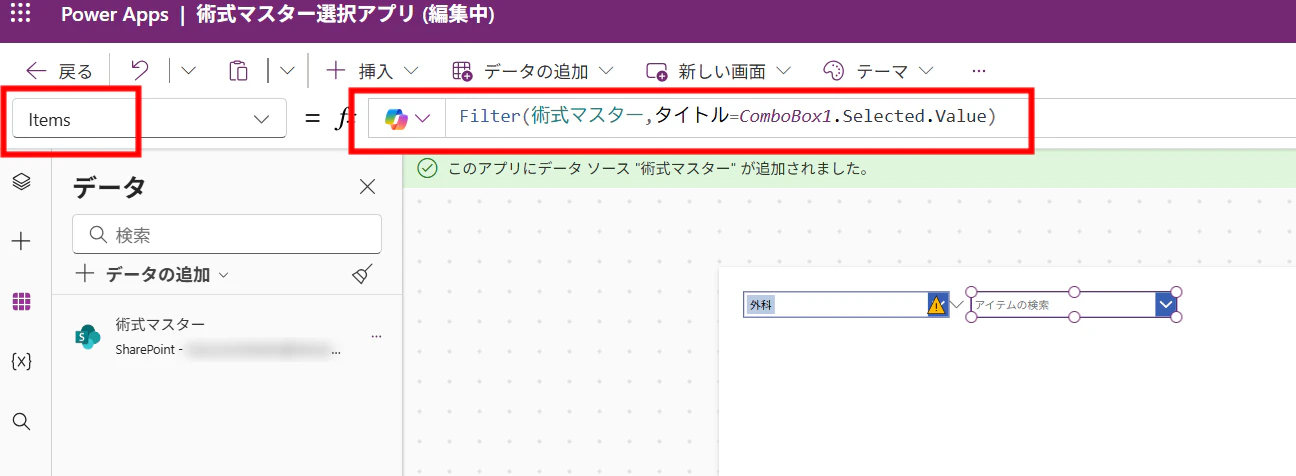Open the テーマ menu

click(877, 71)
